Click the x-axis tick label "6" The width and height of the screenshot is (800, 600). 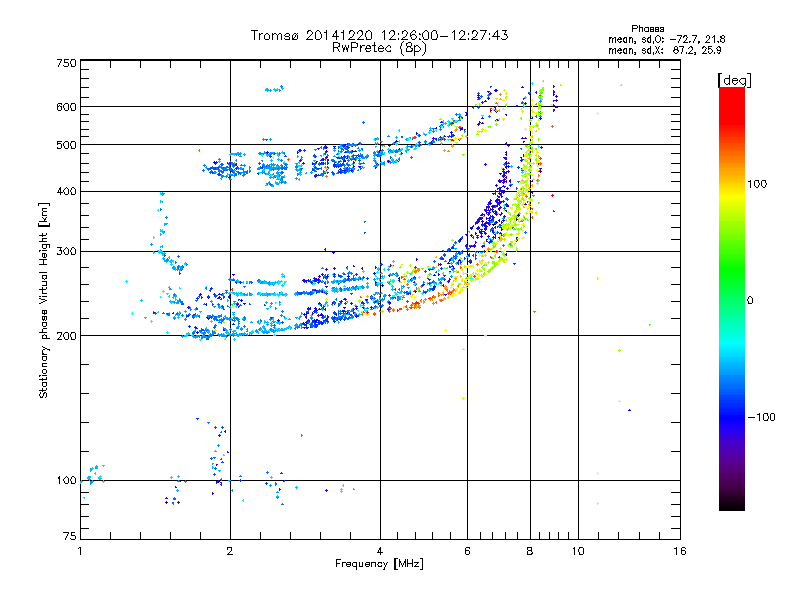point(467,551)
